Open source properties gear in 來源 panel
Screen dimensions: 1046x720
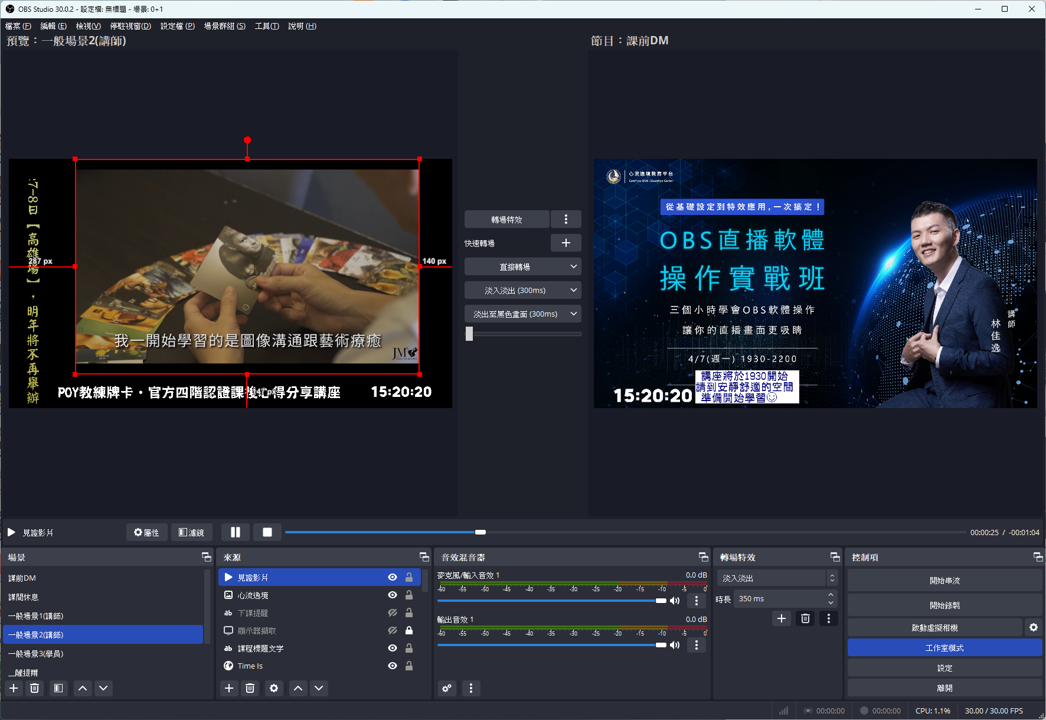(273, 688)
